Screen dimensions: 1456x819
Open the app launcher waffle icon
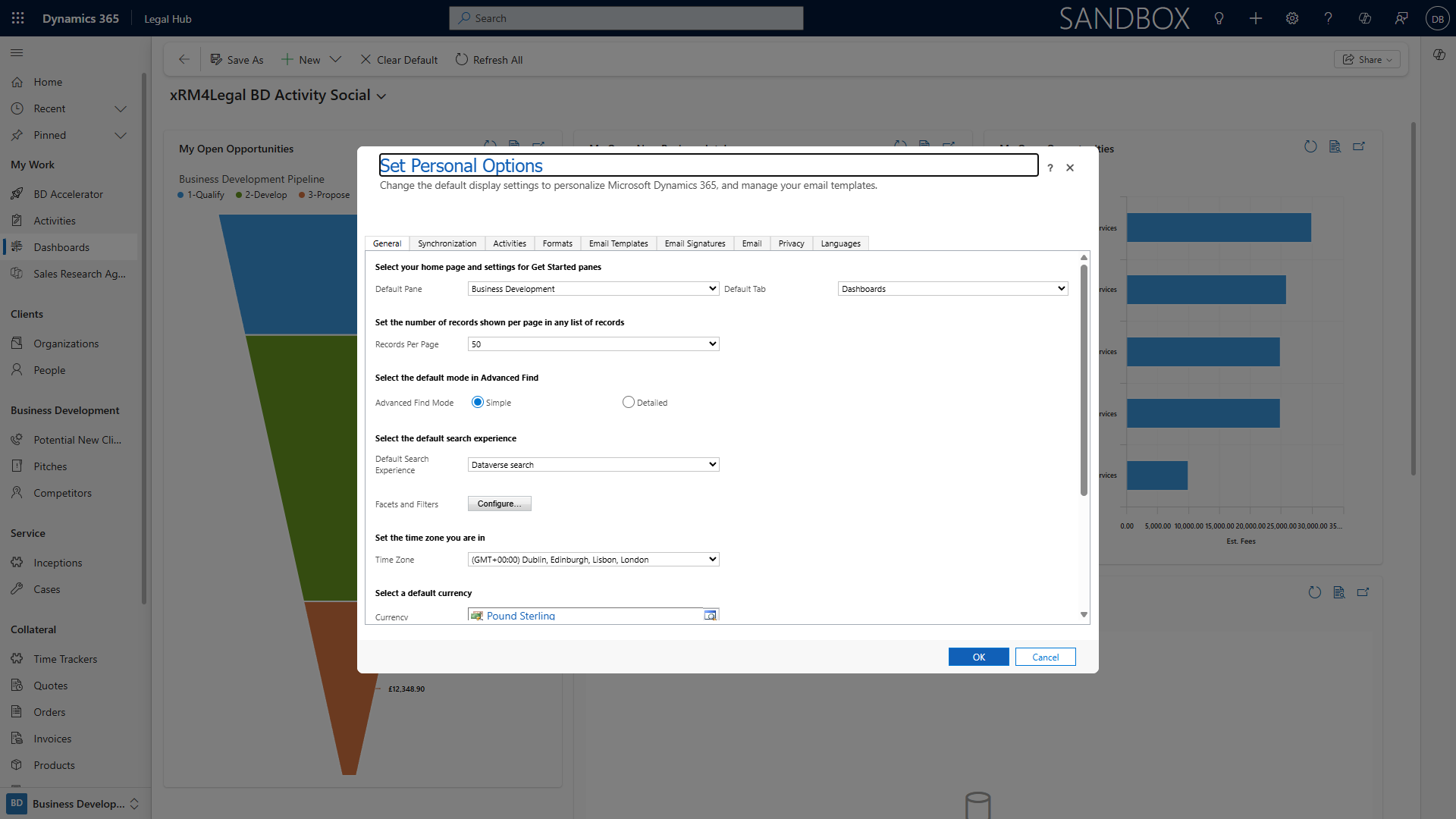click(18, 18)
